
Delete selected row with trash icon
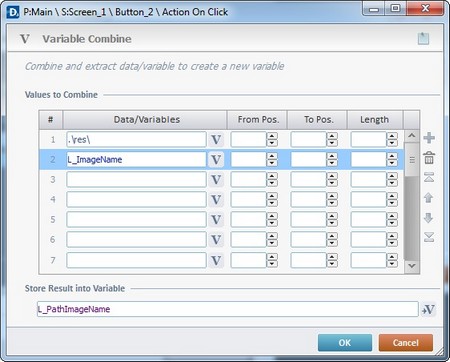pos(429,157)
